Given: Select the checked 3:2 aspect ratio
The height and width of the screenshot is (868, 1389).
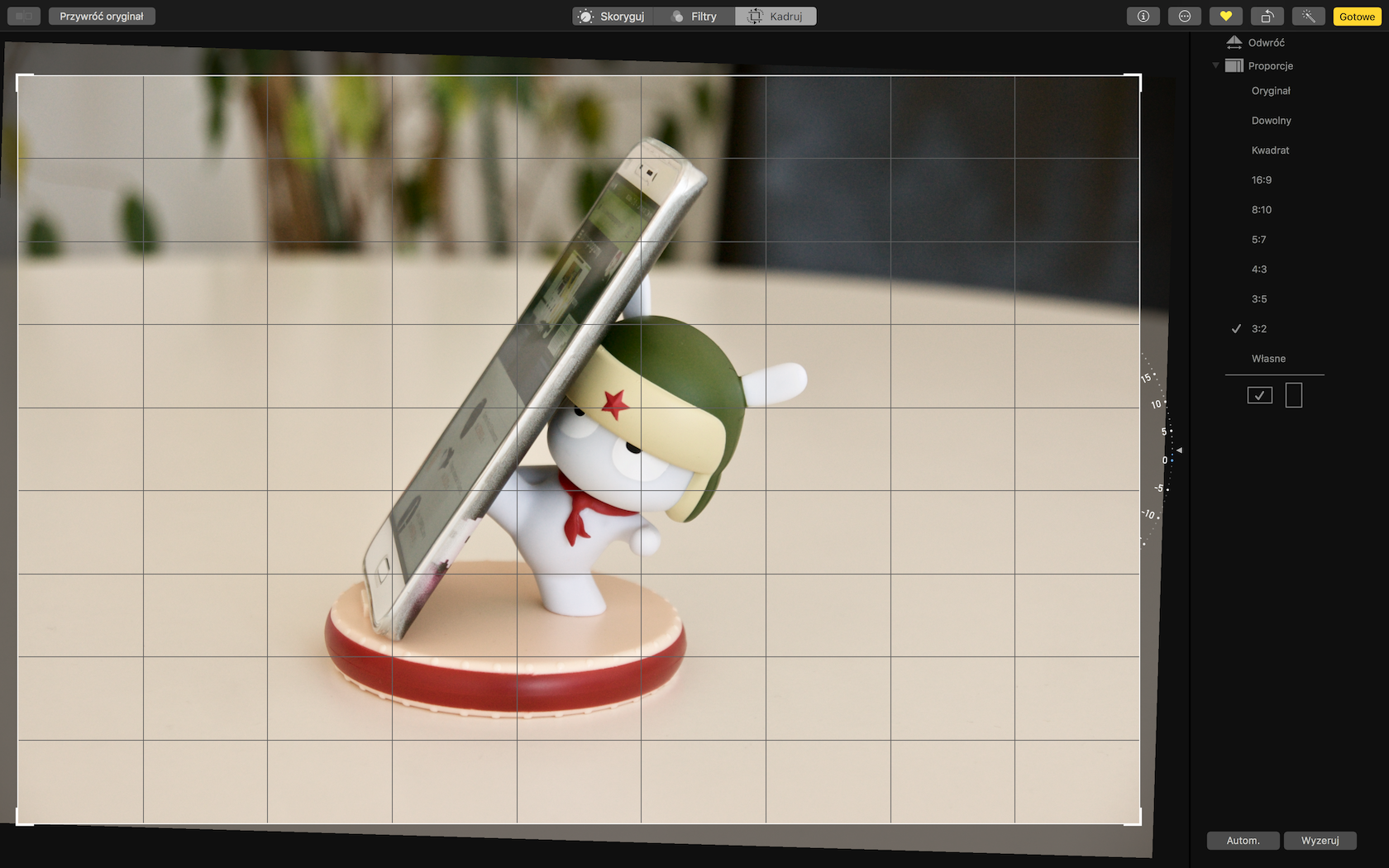Looking at the screenshot, I should click(x=1259, y=329).
